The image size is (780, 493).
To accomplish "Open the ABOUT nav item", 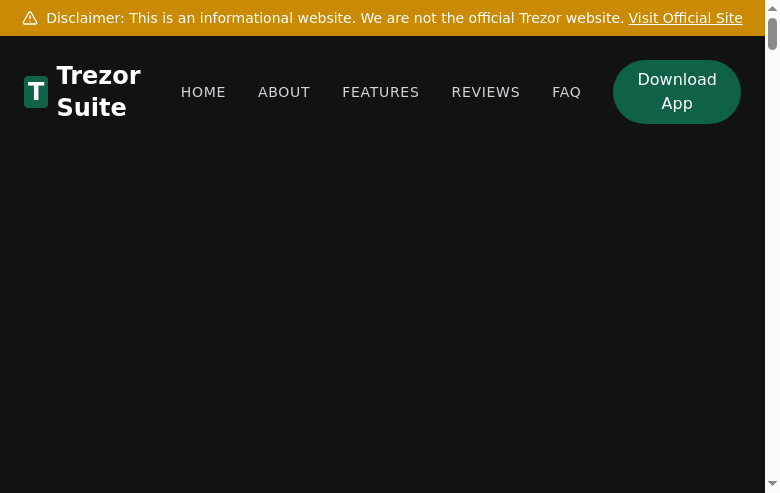I will tap(284, 92).
